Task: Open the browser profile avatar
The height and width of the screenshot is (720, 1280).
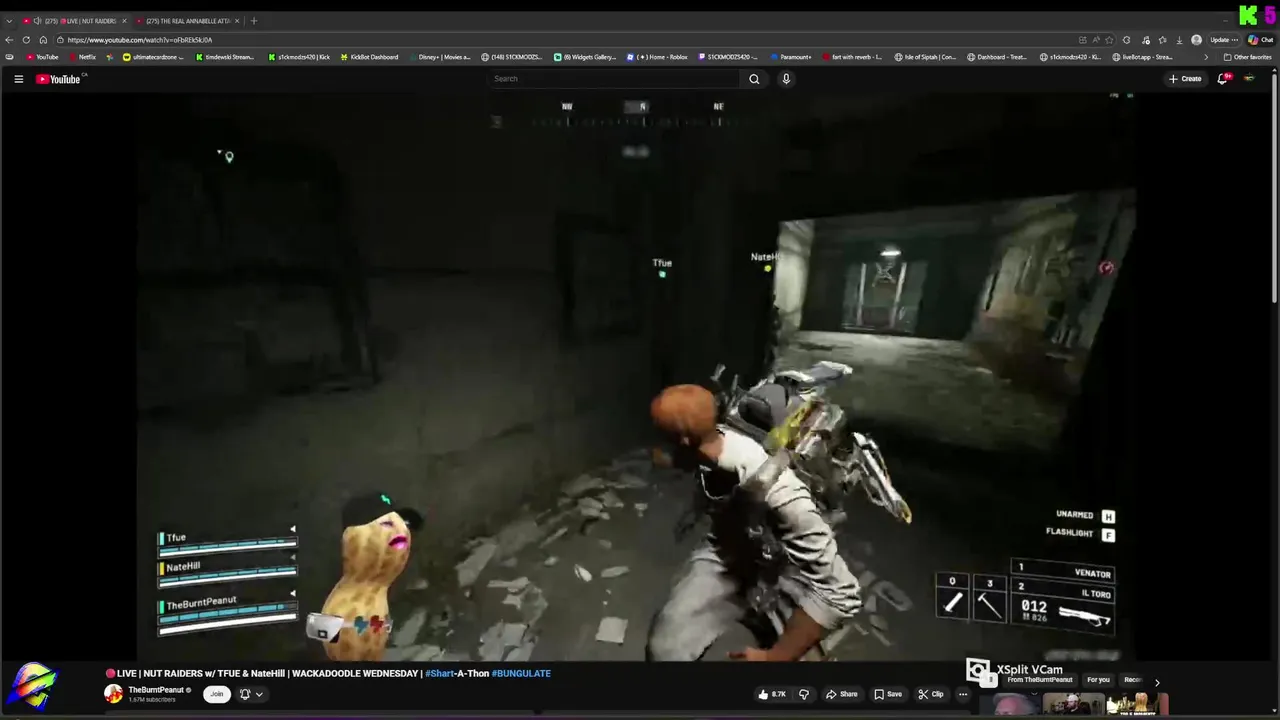Action: (x=1197, y=40)
